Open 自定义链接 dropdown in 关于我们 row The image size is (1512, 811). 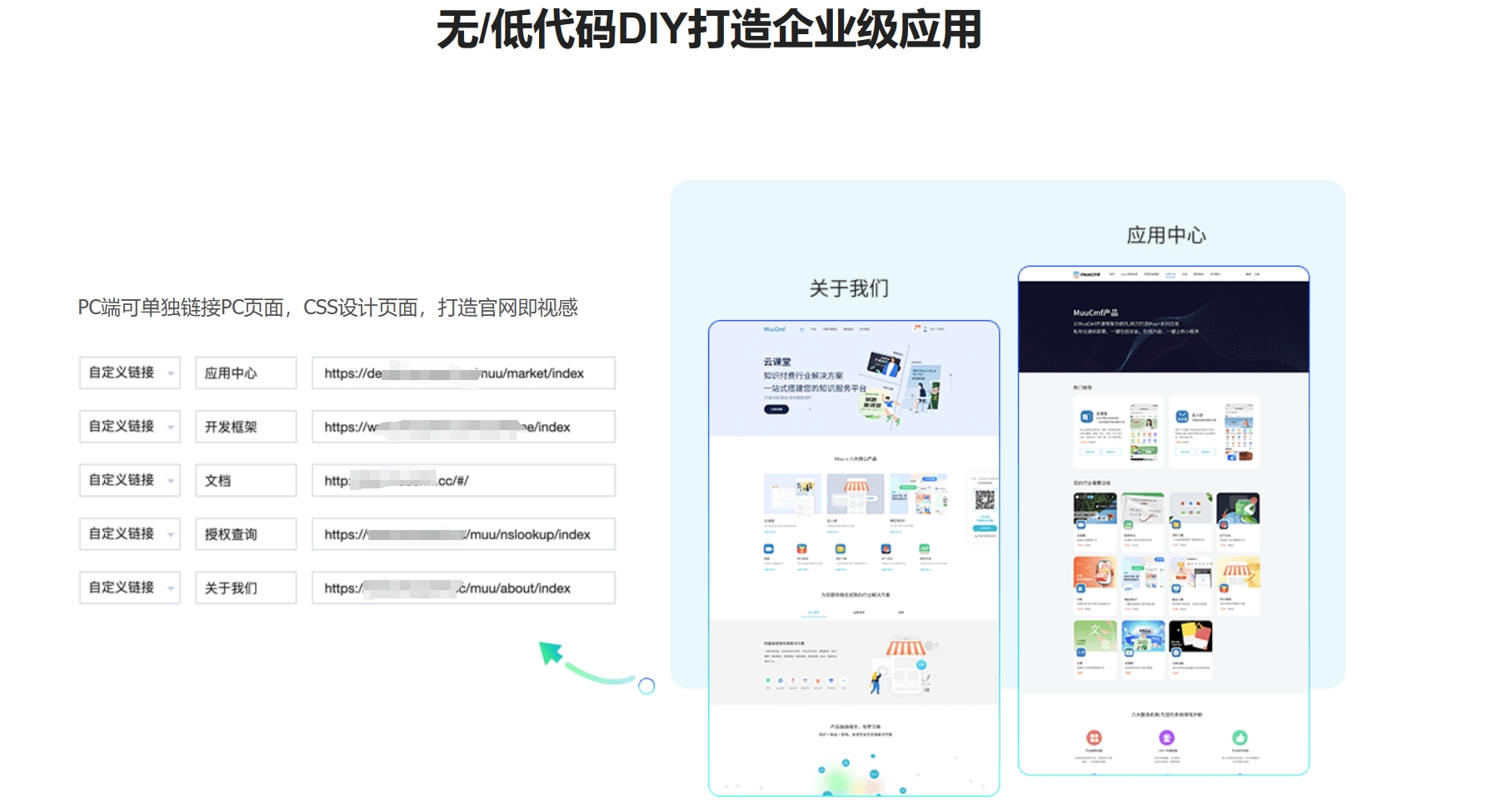click(x=130, y=588)
